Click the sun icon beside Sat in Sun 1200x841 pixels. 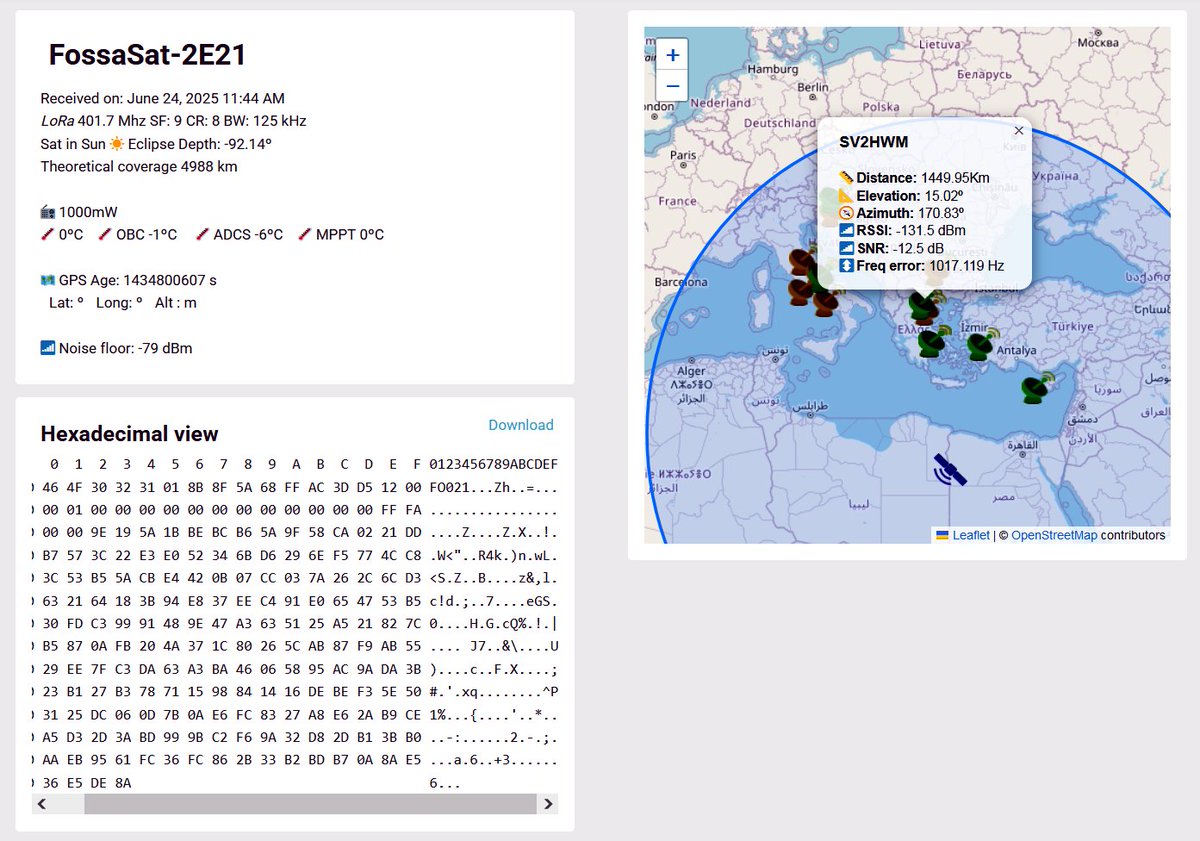click(x=117, y=144)
